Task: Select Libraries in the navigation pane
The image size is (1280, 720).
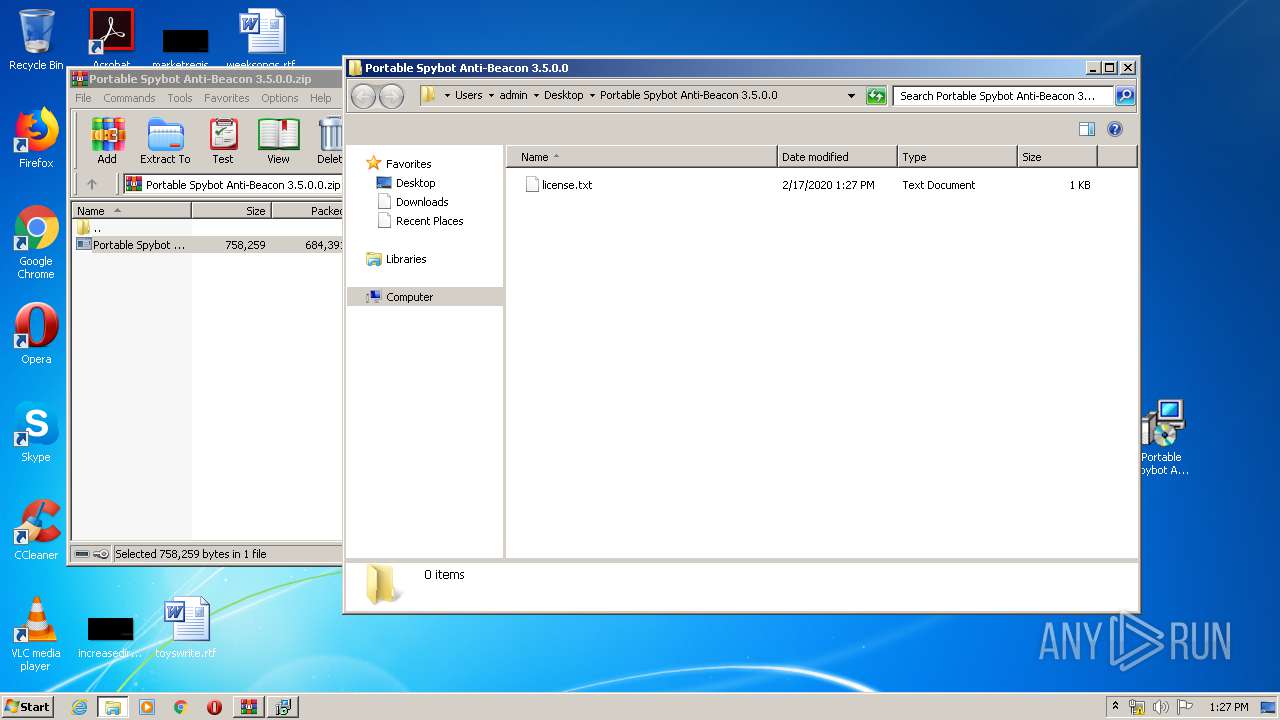Action: click(x=406, y=259)
